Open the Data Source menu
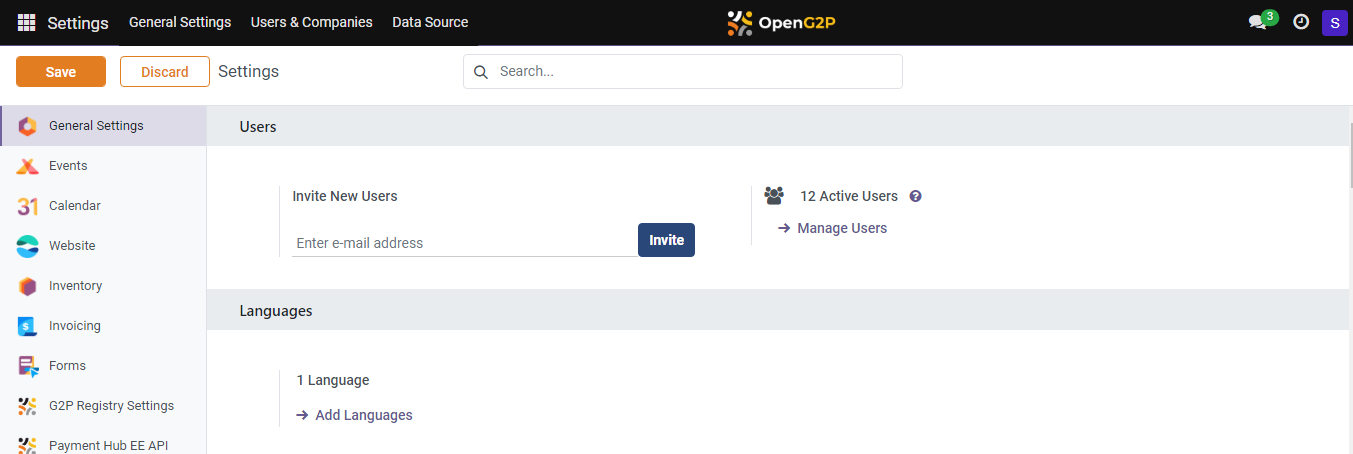Image resolution: width=1353 pixels, height=454 pixels. point(430,22)
